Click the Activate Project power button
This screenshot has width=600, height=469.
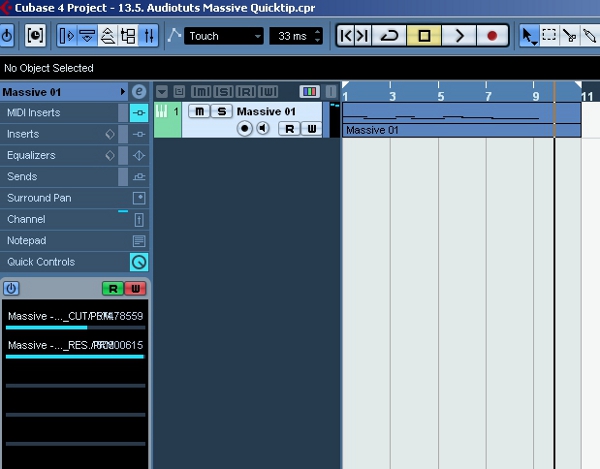click(x=7, y=36)
